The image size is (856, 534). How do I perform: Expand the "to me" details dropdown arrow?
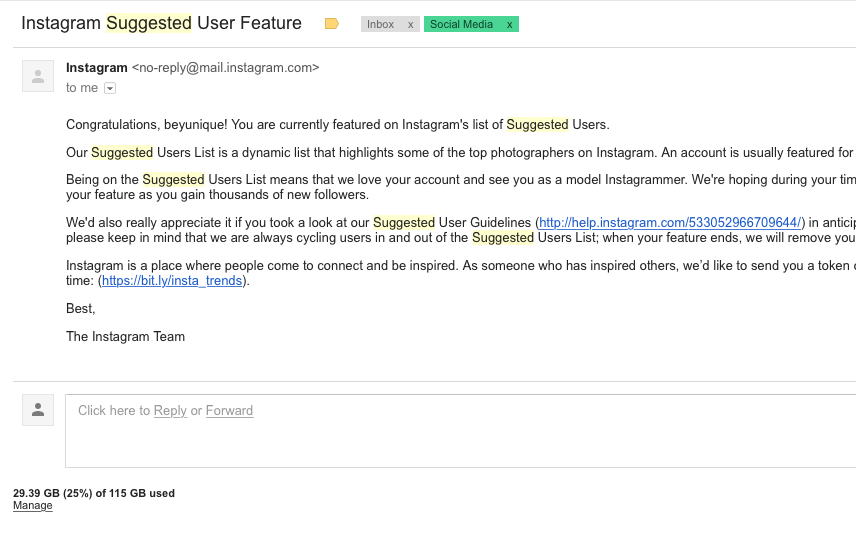110,88
